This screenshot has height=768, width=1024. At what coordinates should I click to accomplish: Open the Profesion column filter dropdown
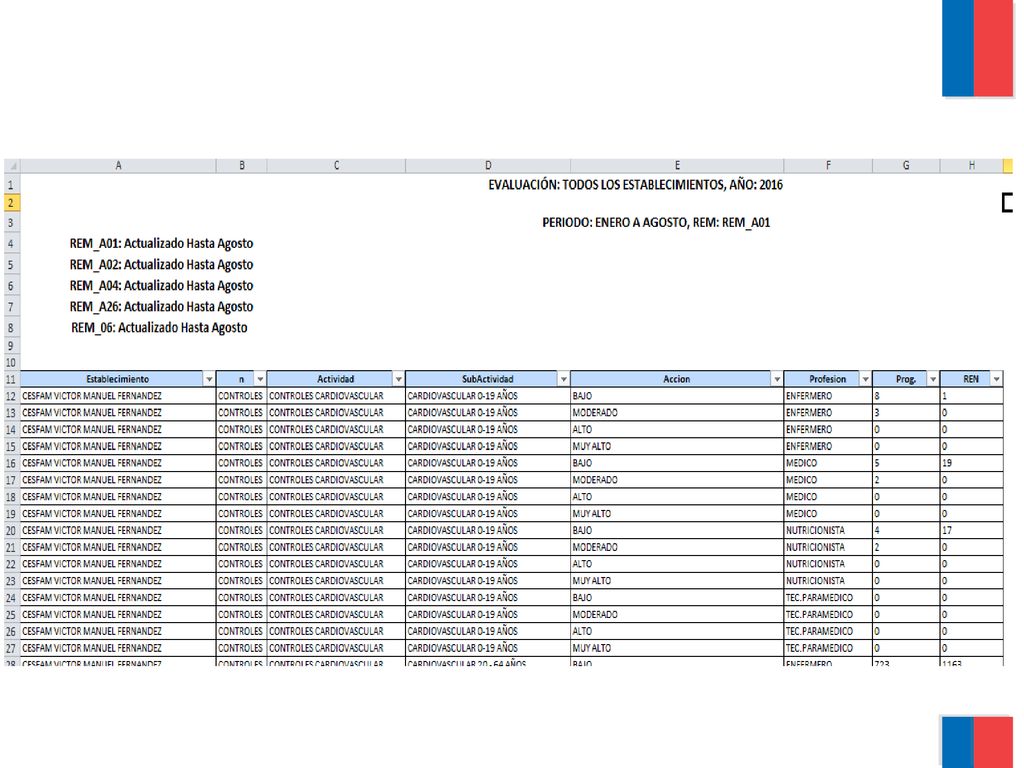point(866,379)
